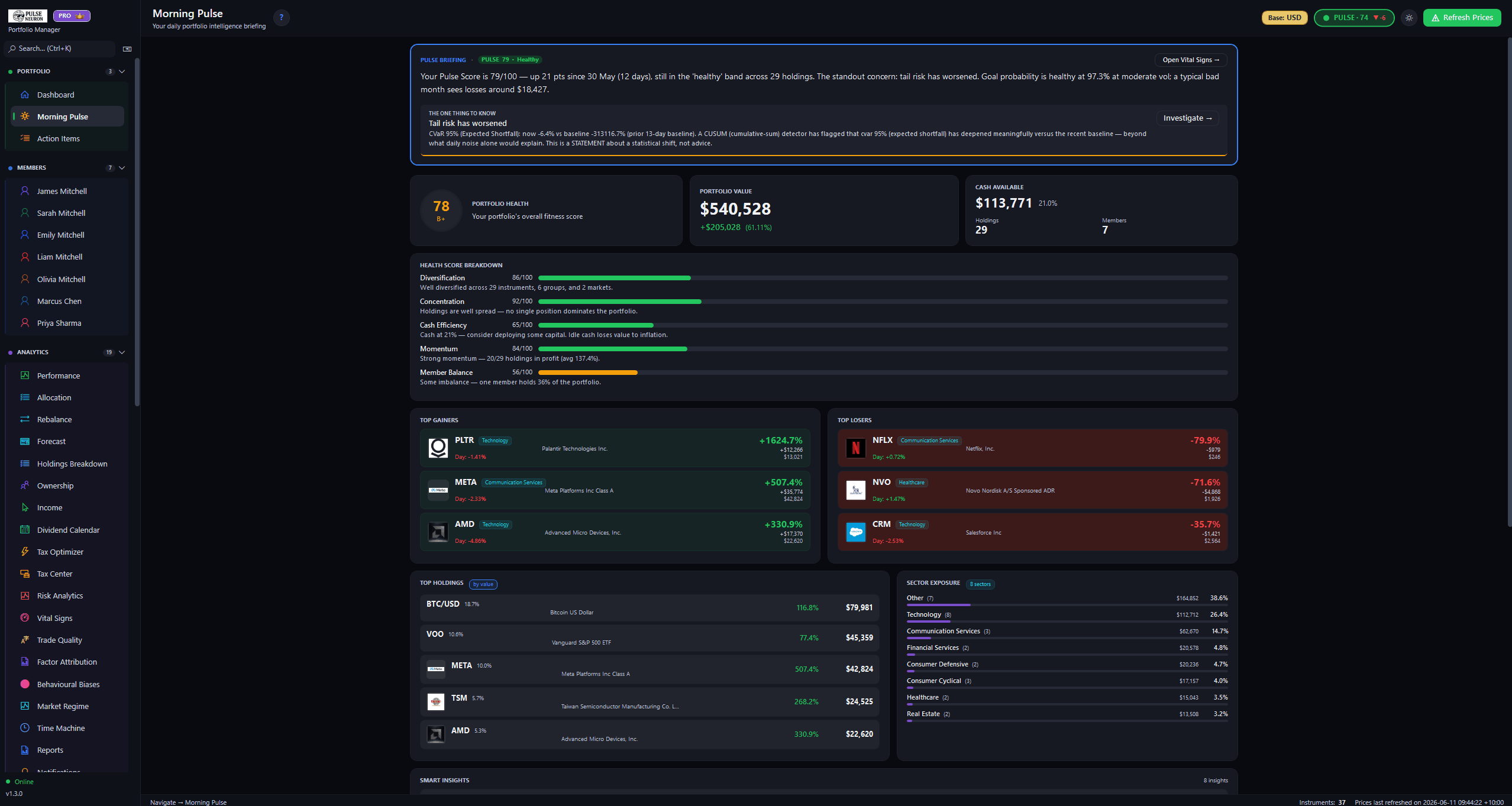Click the Time Machine clock icon
1512x806 pixels.
click(25, 728)
